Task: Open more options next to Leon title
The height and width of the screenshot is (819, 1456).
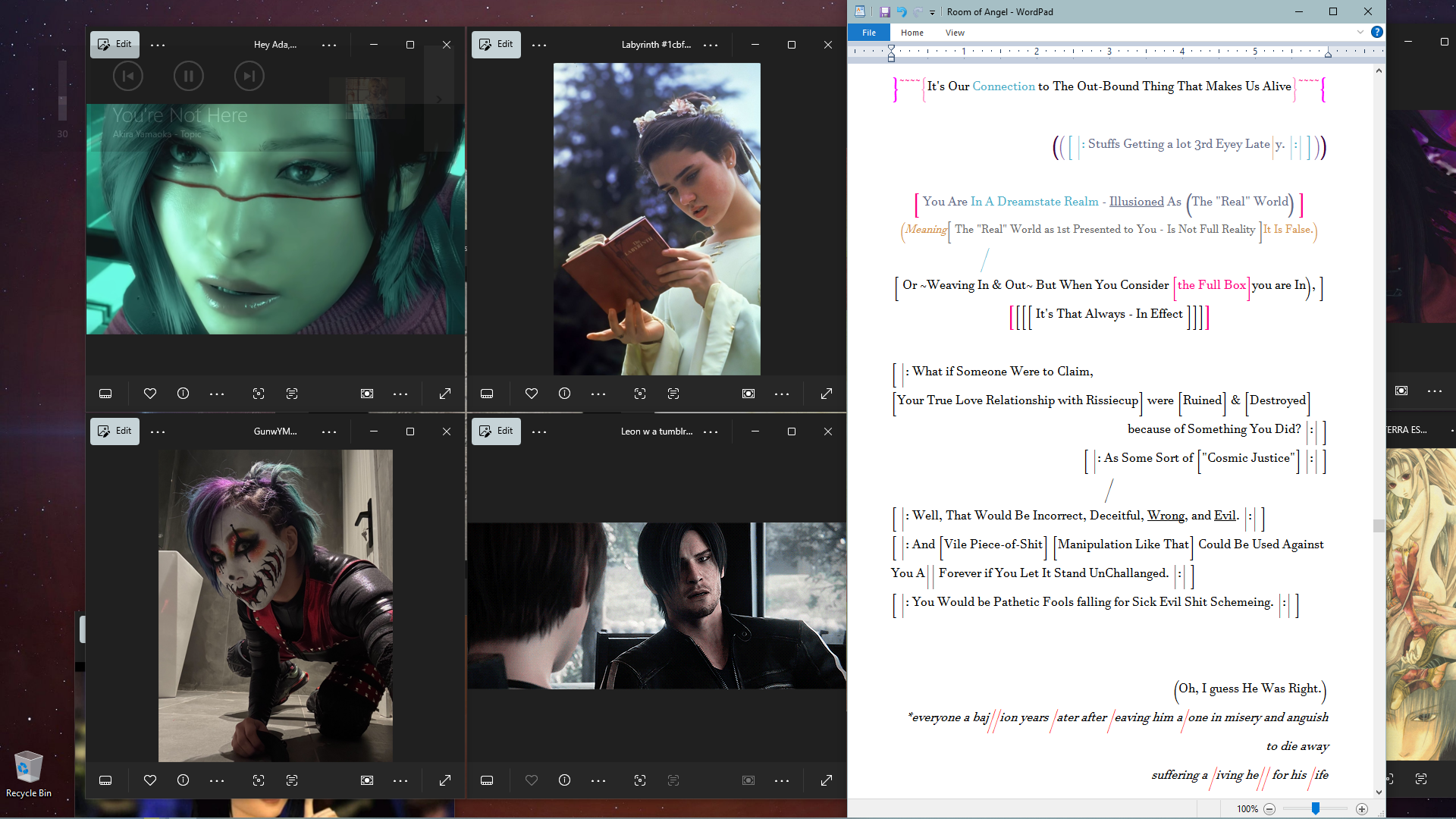Action: tap(711, 431)
